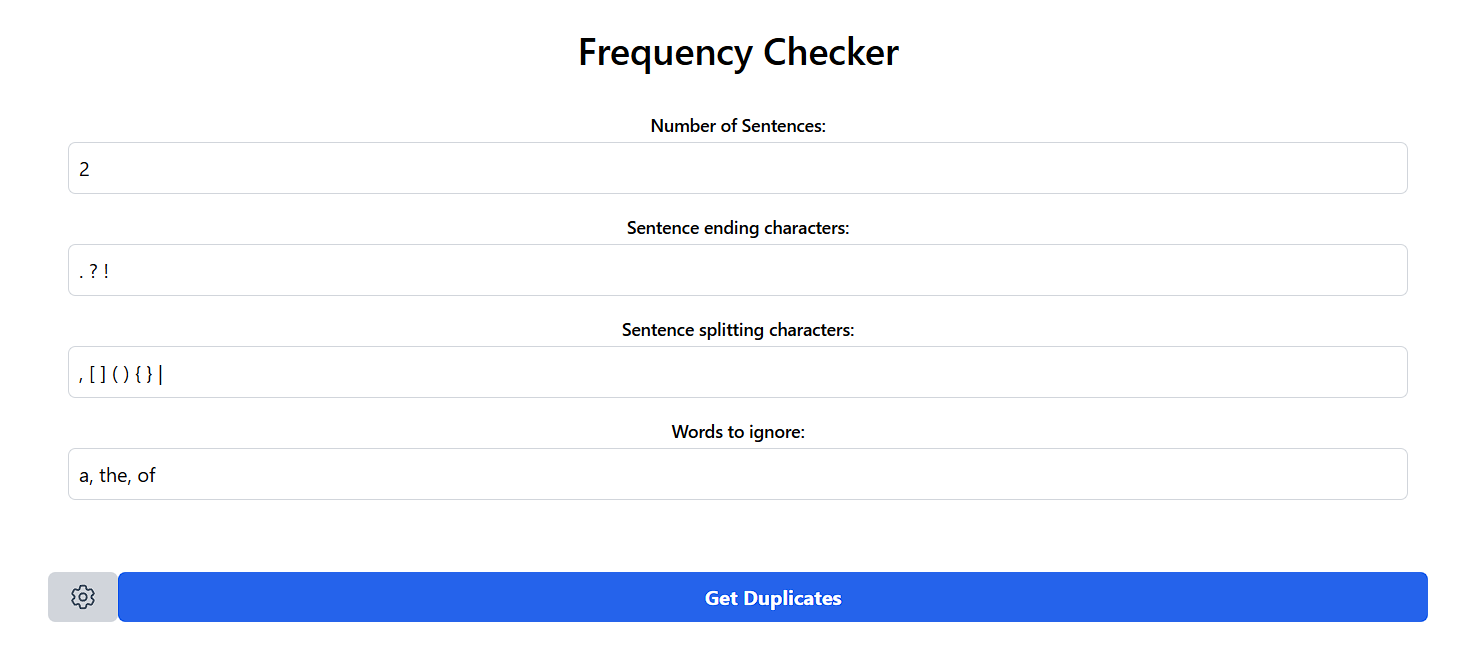Focus the Words to ignore input field
Viewport: 1473px width, 652px height.
(738, 474)
